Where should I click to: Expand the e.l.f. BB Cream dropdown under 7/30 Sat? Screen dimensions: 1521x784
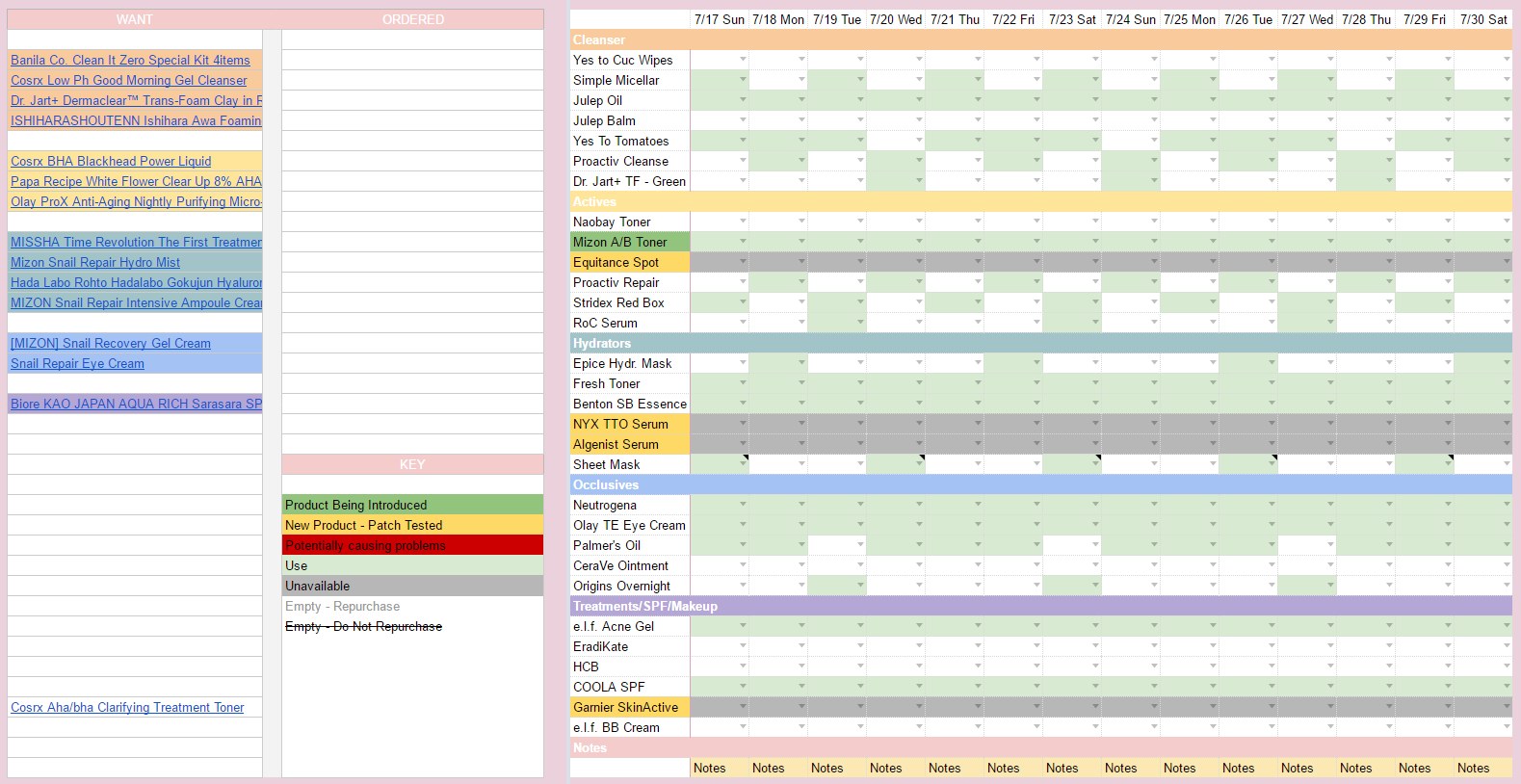point(1507,727)
